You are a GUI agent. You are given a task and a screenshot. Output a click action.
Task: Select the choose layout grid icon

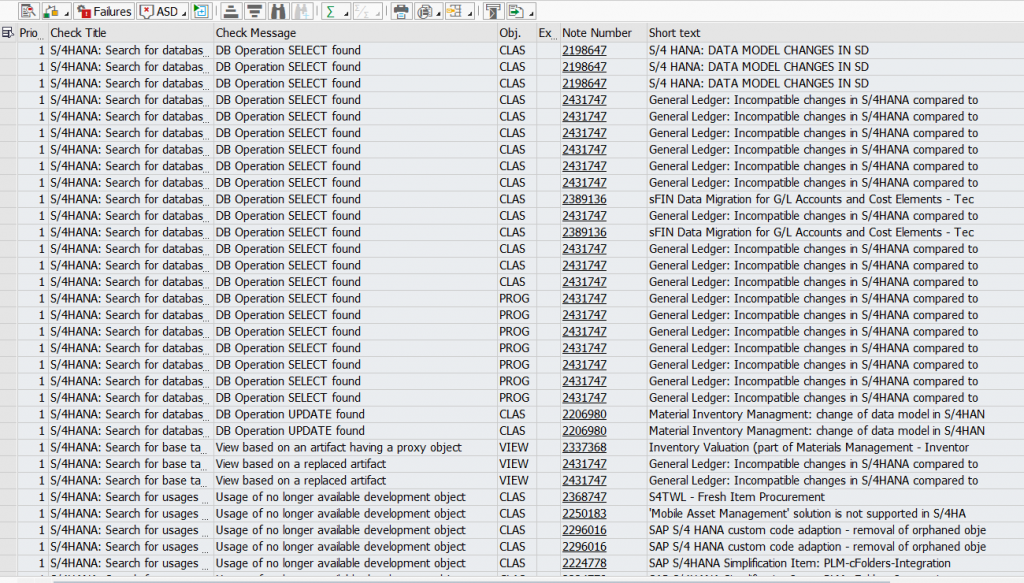click(x=455, y=11)
